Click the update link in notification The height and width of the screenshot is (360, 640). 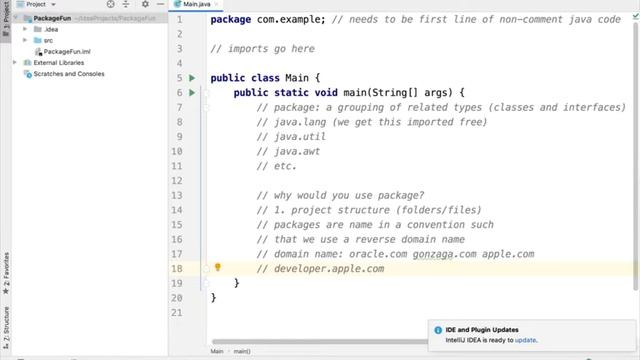525,340
